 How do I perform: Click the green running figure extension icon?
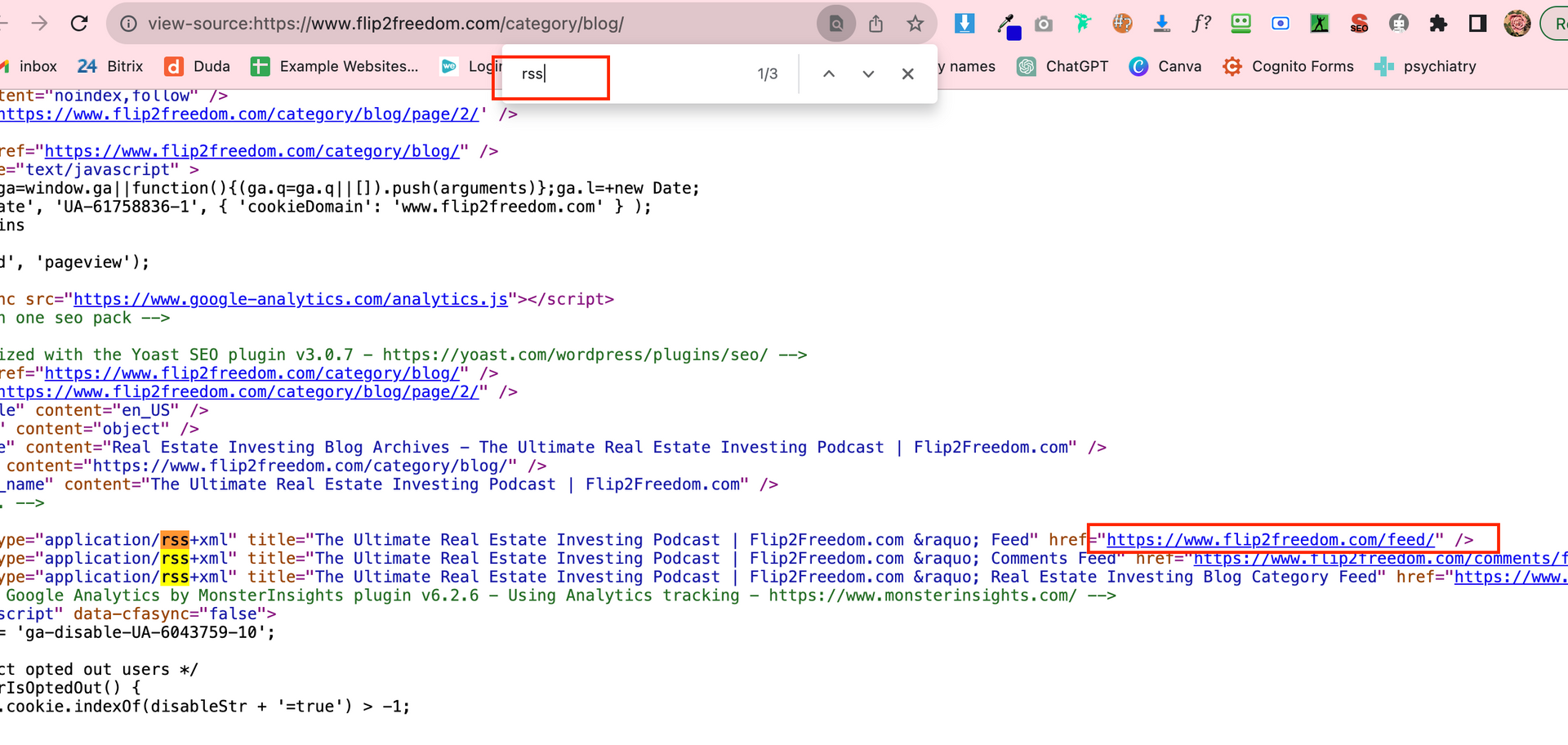1083,24
